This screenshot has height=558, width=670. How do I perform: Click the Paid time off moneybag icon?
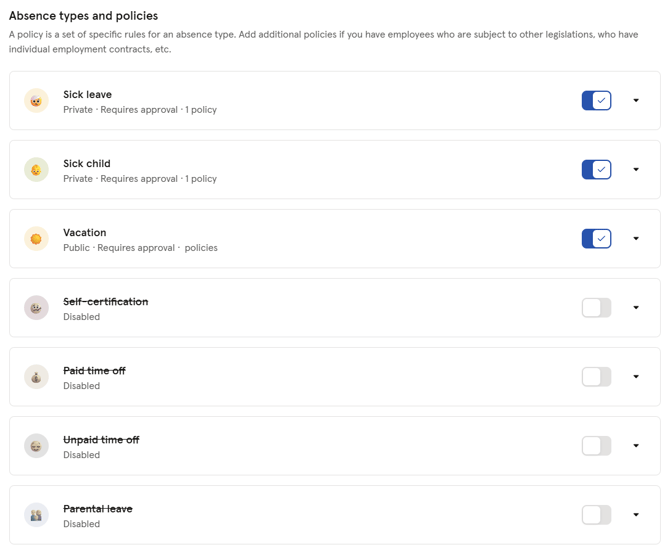tap(37, 377)
